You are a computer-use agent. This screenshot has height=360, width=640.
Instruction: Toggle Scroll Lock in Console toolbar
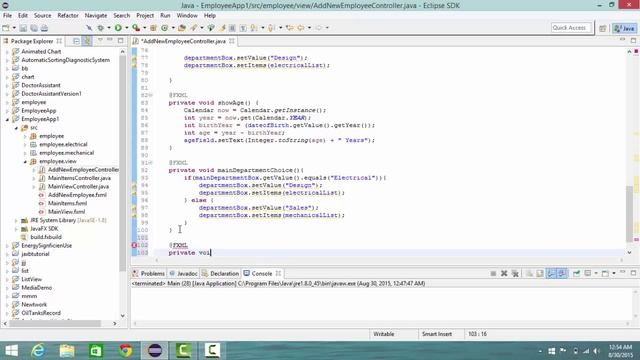coord(540,273)
